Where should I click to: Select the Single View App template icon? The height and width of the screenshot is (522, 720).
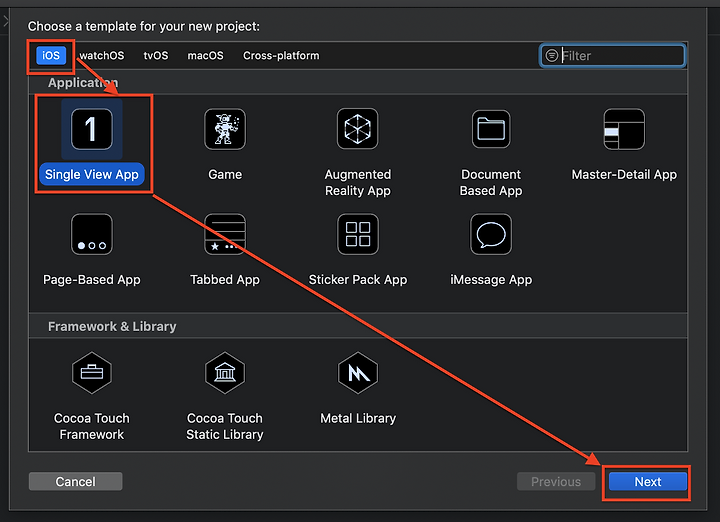92,129
